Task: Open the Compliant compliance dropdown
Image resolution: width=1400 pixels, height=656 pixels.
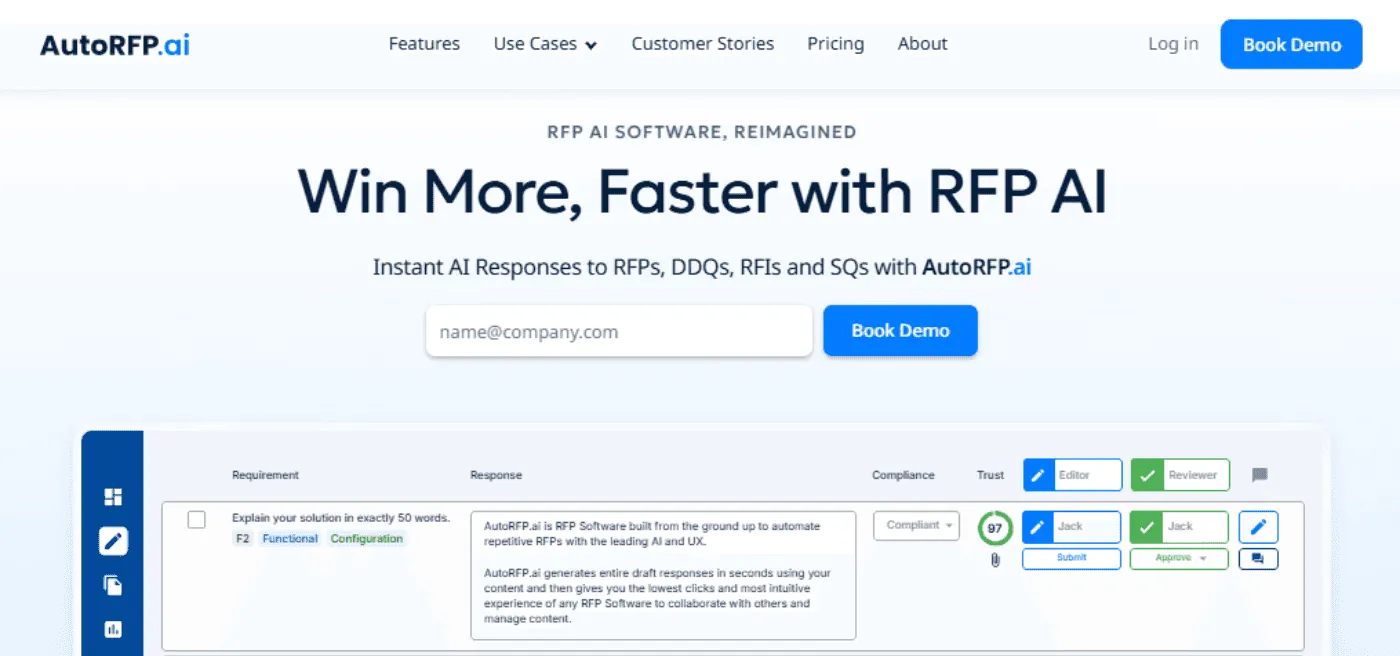Action: pos(917,525)
